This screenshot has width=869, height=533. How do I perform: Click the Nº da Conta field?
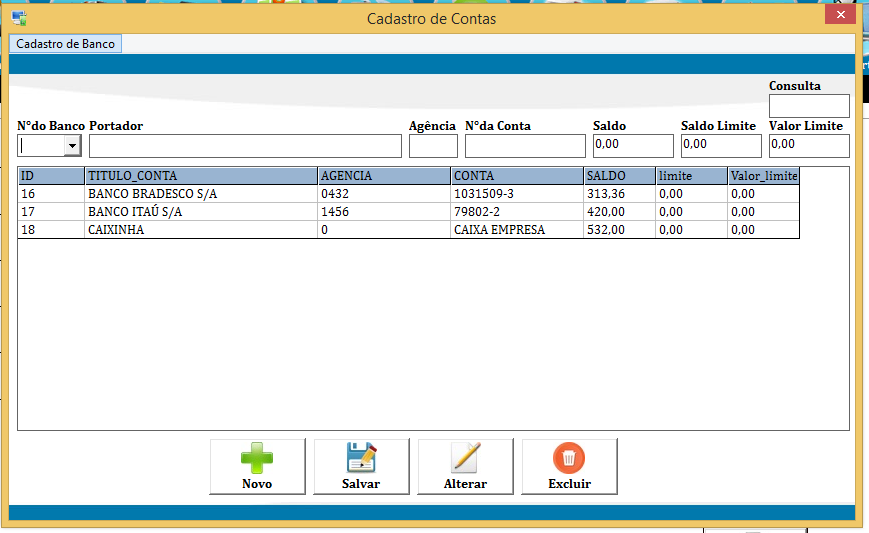(x=524, y=146)
